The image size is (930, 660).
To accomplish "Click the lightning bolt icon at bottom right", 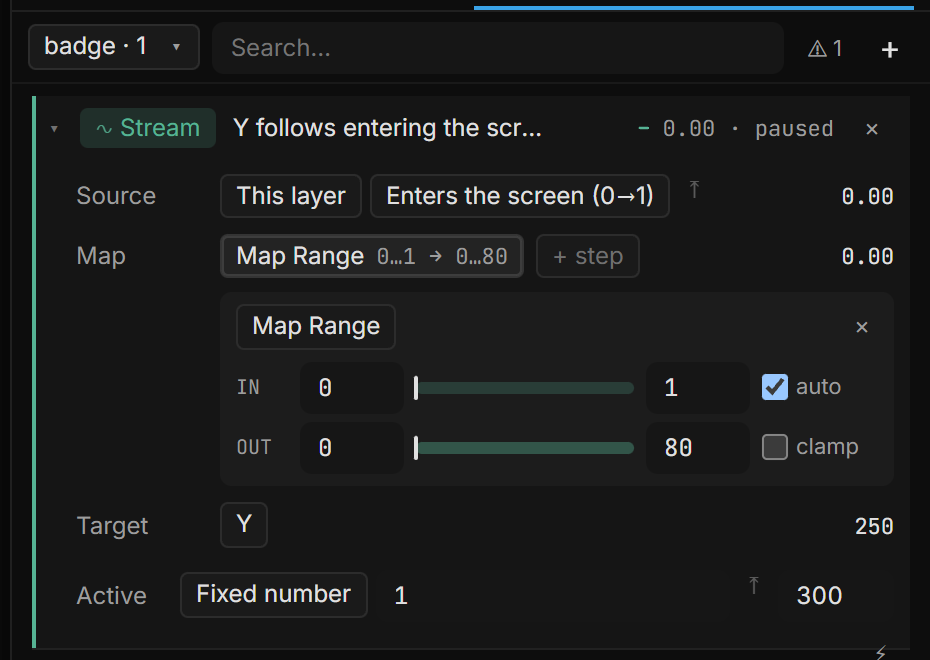I will [x=881, y=652].
